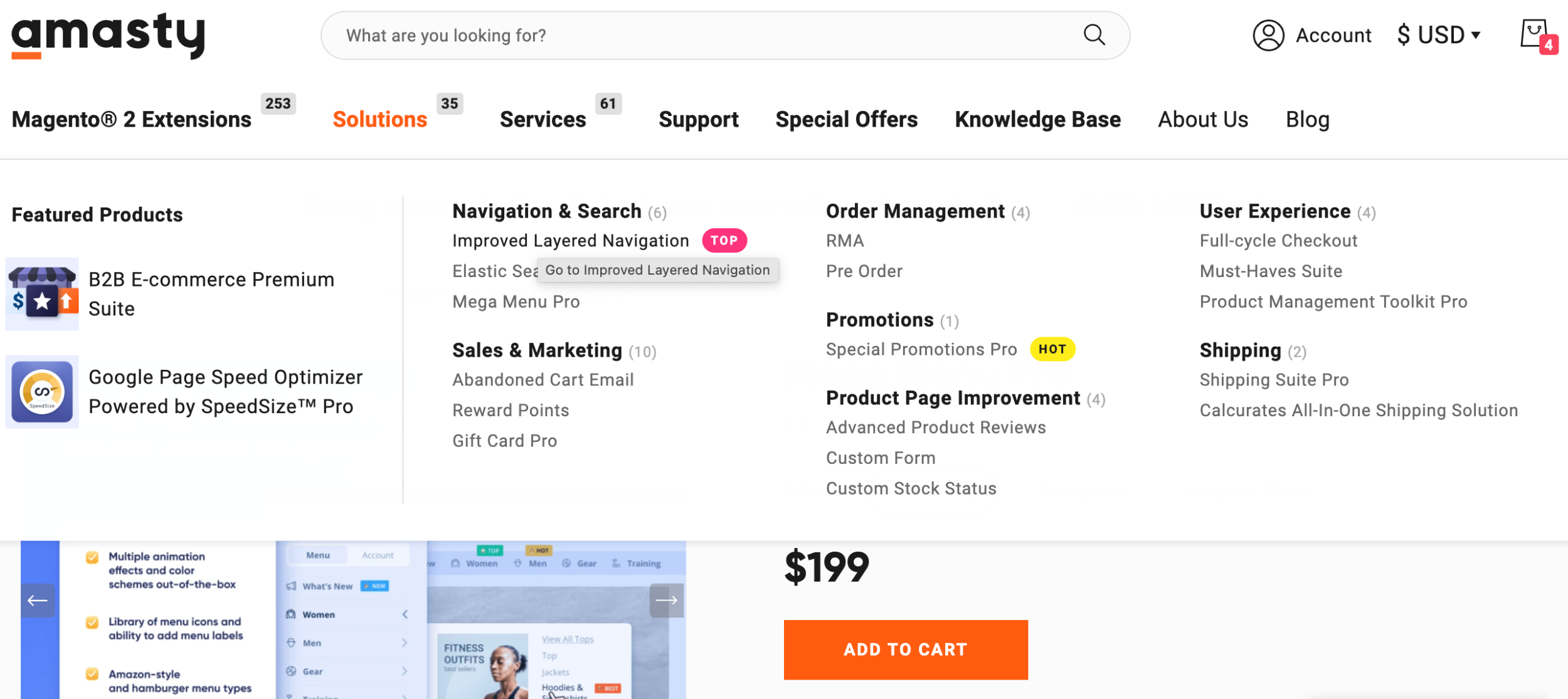This screenshot has width=1568, height=699.
Task: Expand the USD currency dropdown
Action: 1439,35
